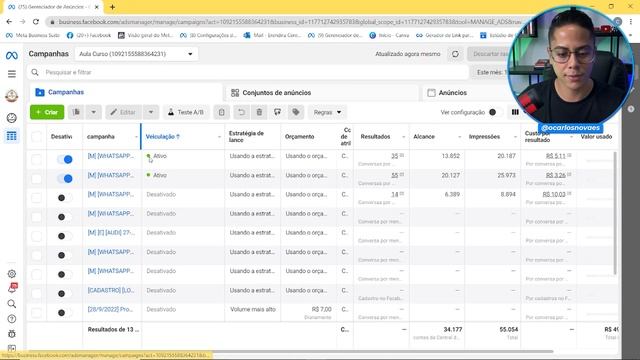Click the Pesquisar e filtrar search field
This screenshot has width=640, height=360.
click(248, 72)
